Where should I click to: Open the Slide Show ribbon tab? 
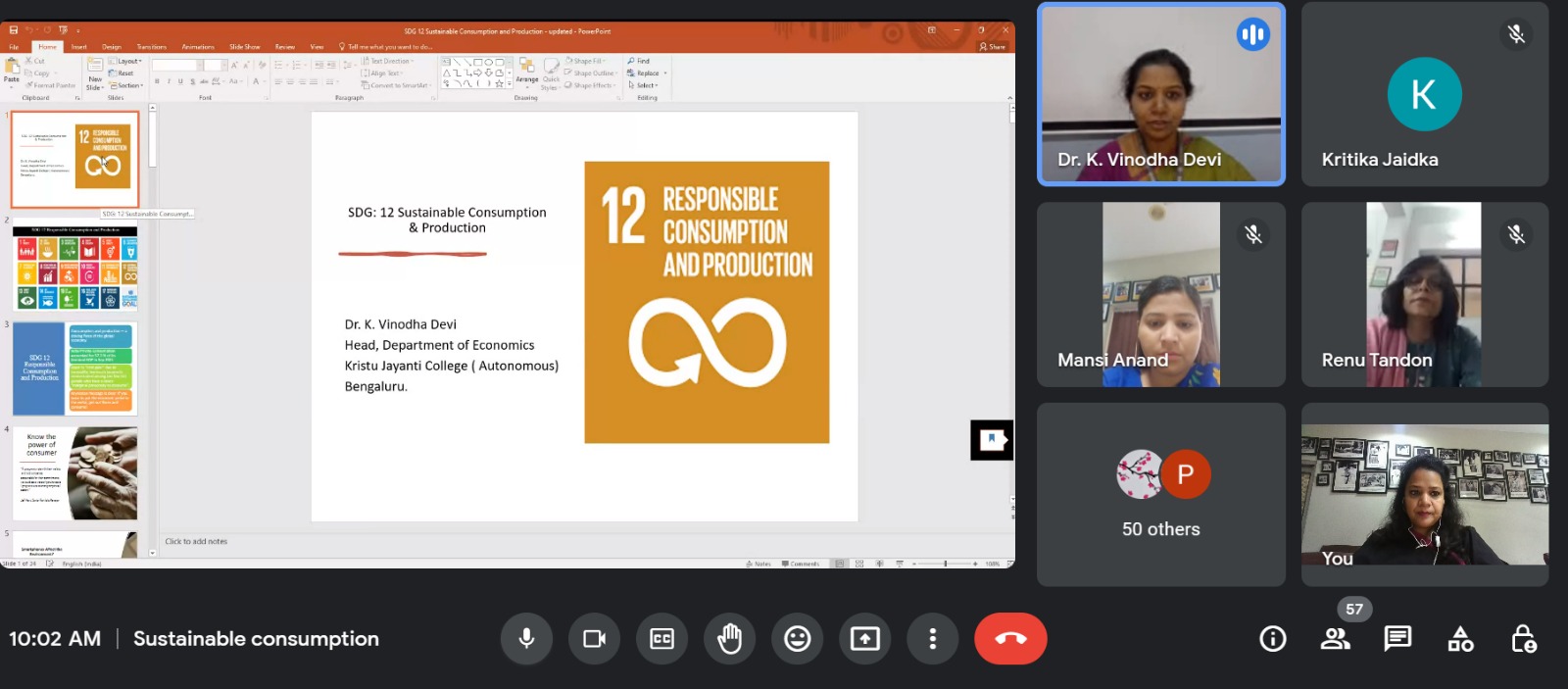[245, 47]
